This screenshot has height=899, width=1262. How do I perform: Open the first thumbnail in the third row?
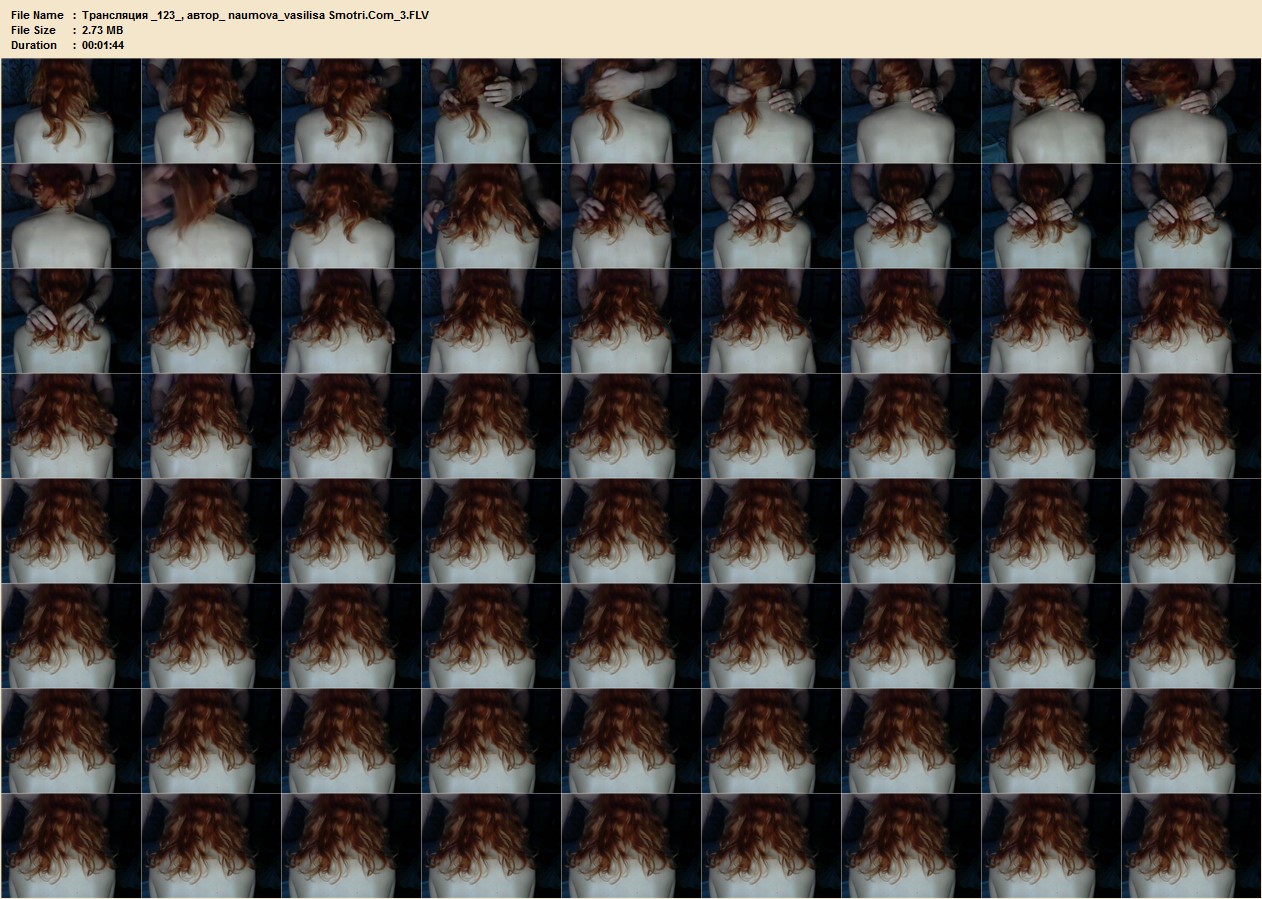pyautogui.click(x=71, y=321)
